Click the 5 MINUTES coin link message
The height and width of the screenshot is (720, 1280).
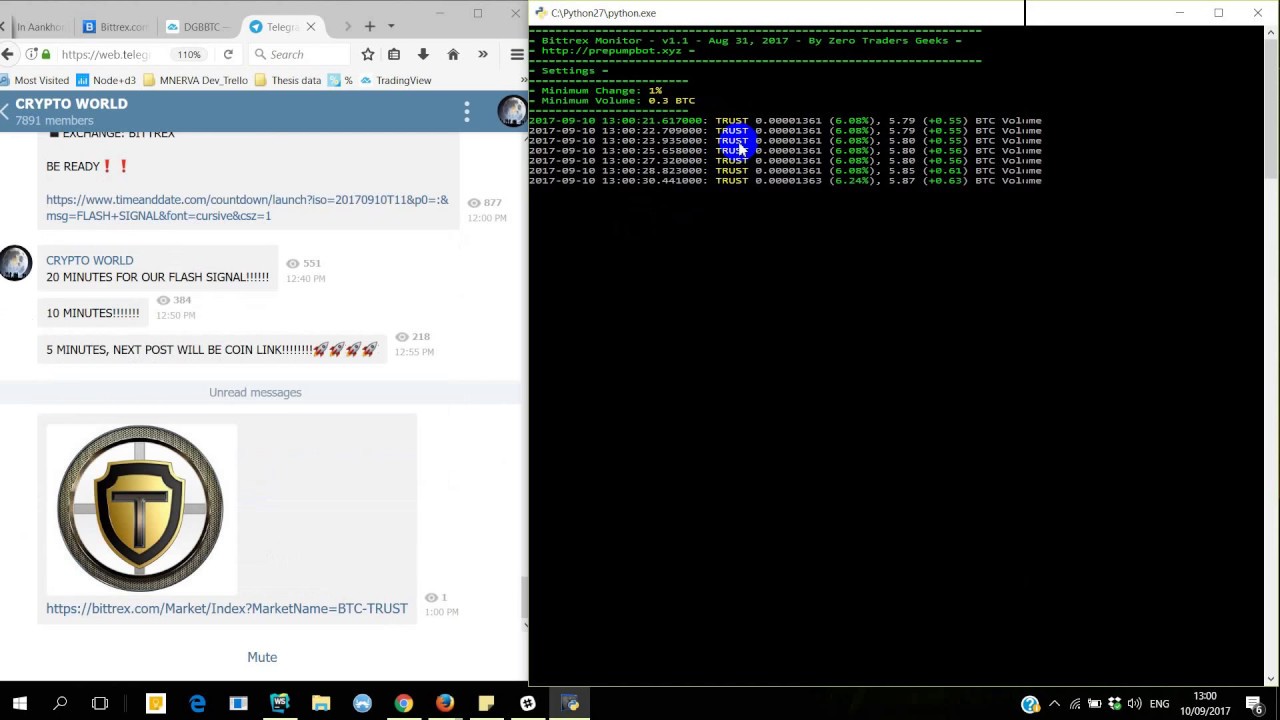click(212, 350)
